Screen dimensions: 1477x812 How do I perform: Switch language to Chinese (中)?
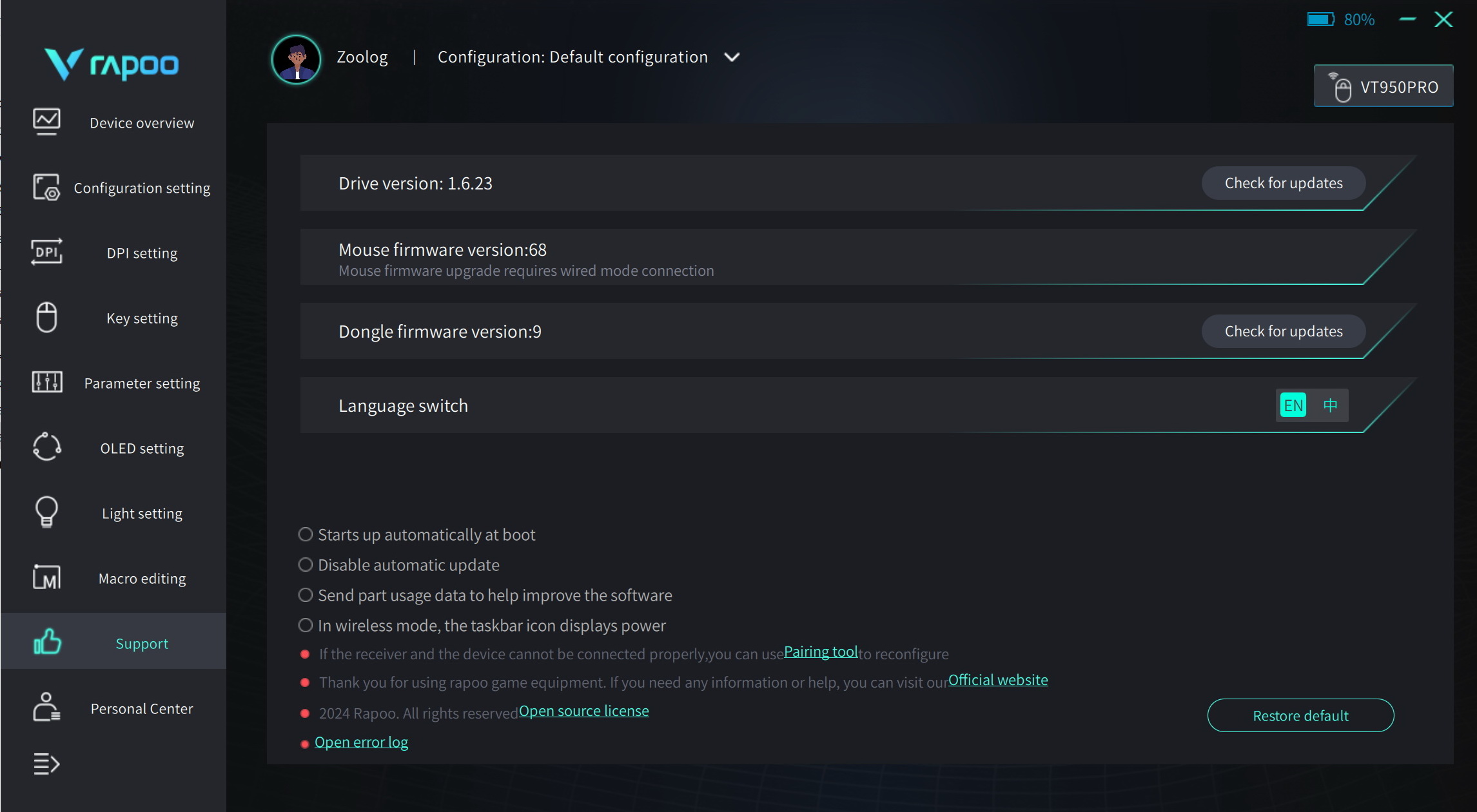coord(1330,405)
